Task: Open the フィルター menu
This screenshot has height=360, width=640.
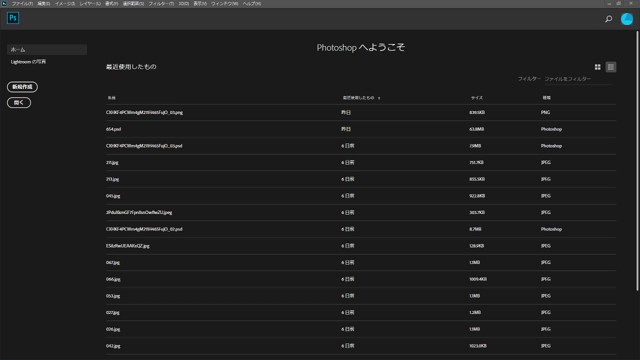Action: pos(161,4)
